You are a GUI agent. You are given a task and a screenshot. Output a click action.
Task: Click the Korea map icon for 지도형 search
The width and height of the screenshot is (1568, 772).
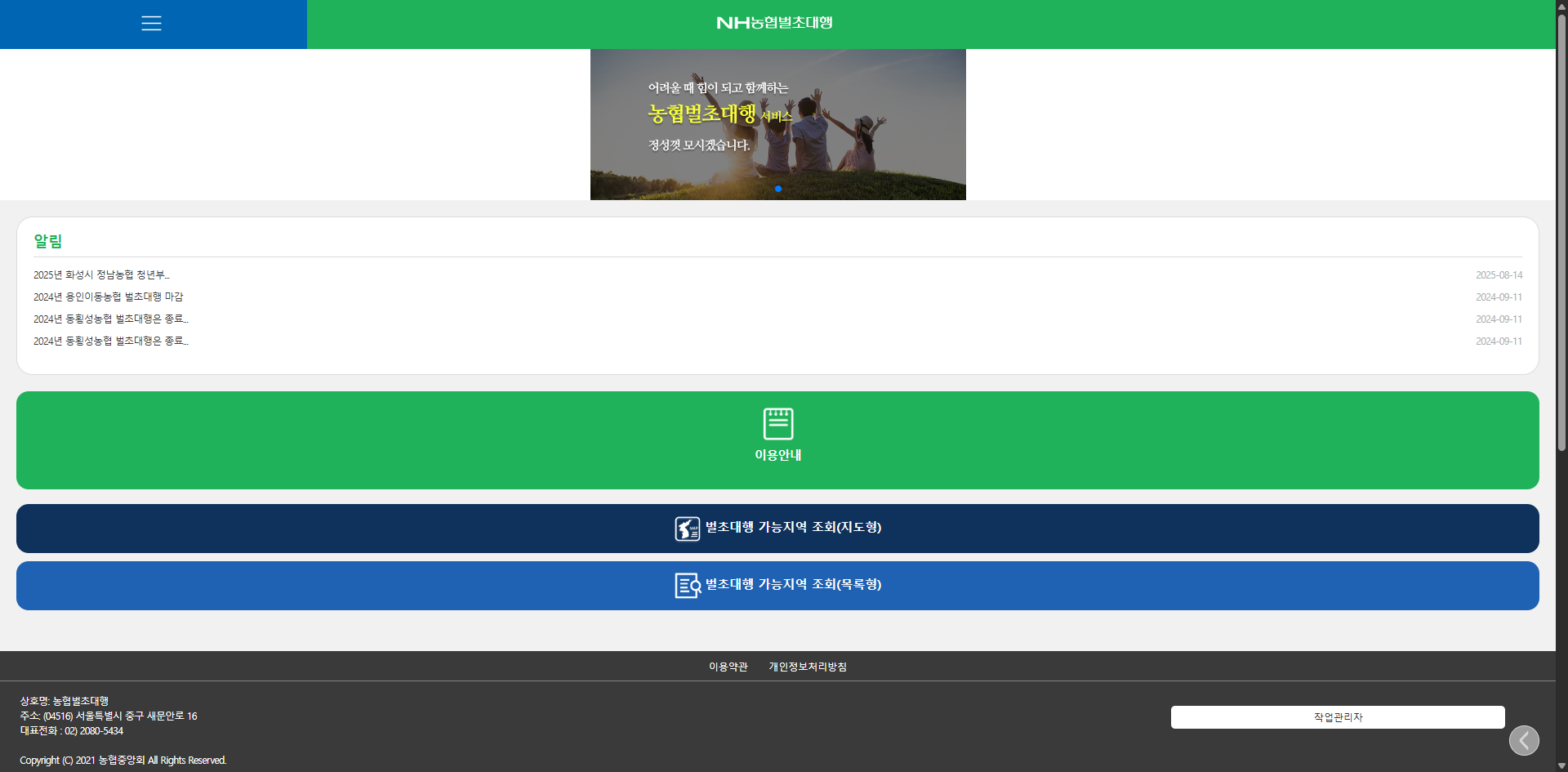(x=687, y=529)
